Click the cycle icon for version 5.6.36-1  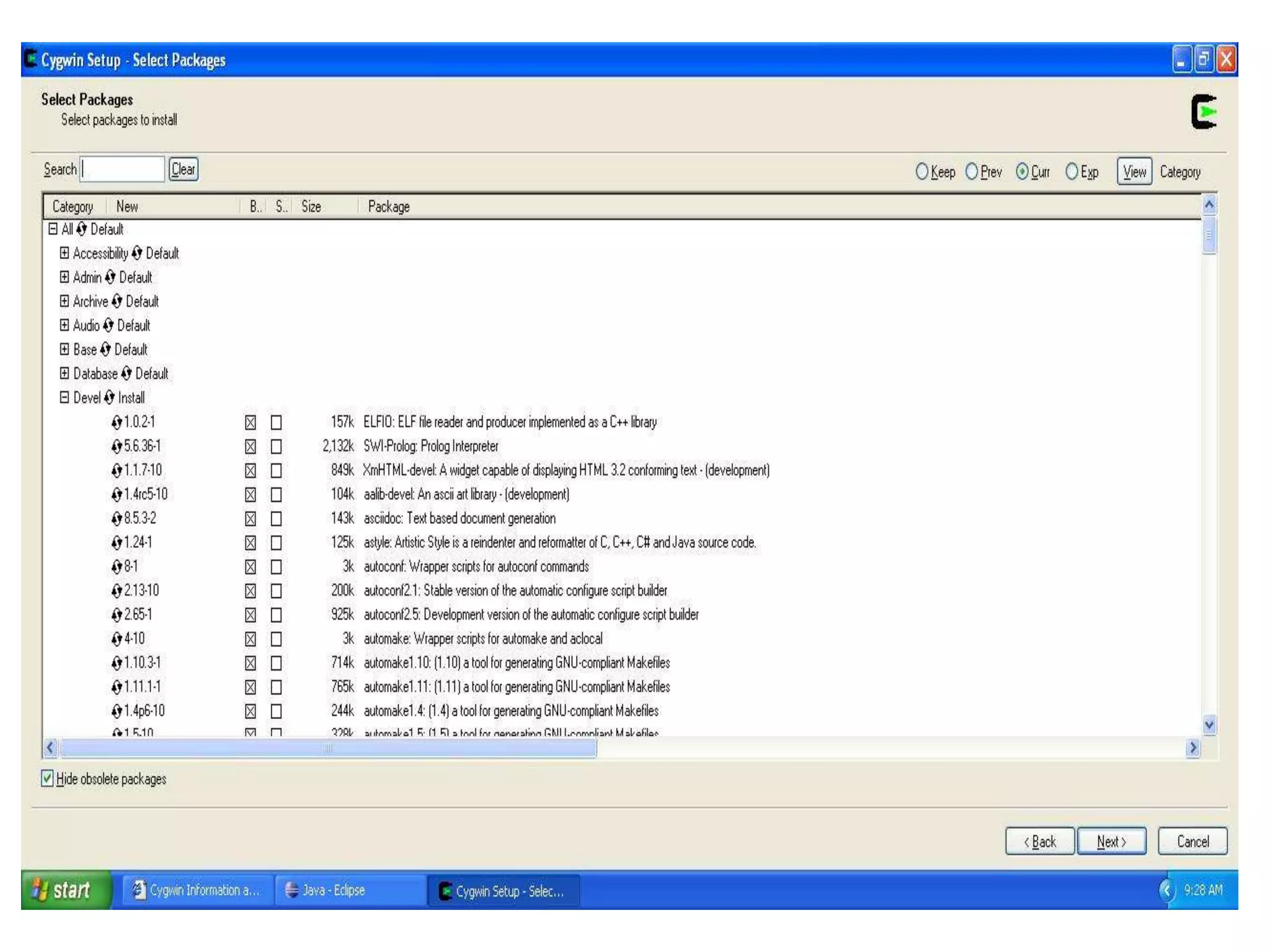117,446
